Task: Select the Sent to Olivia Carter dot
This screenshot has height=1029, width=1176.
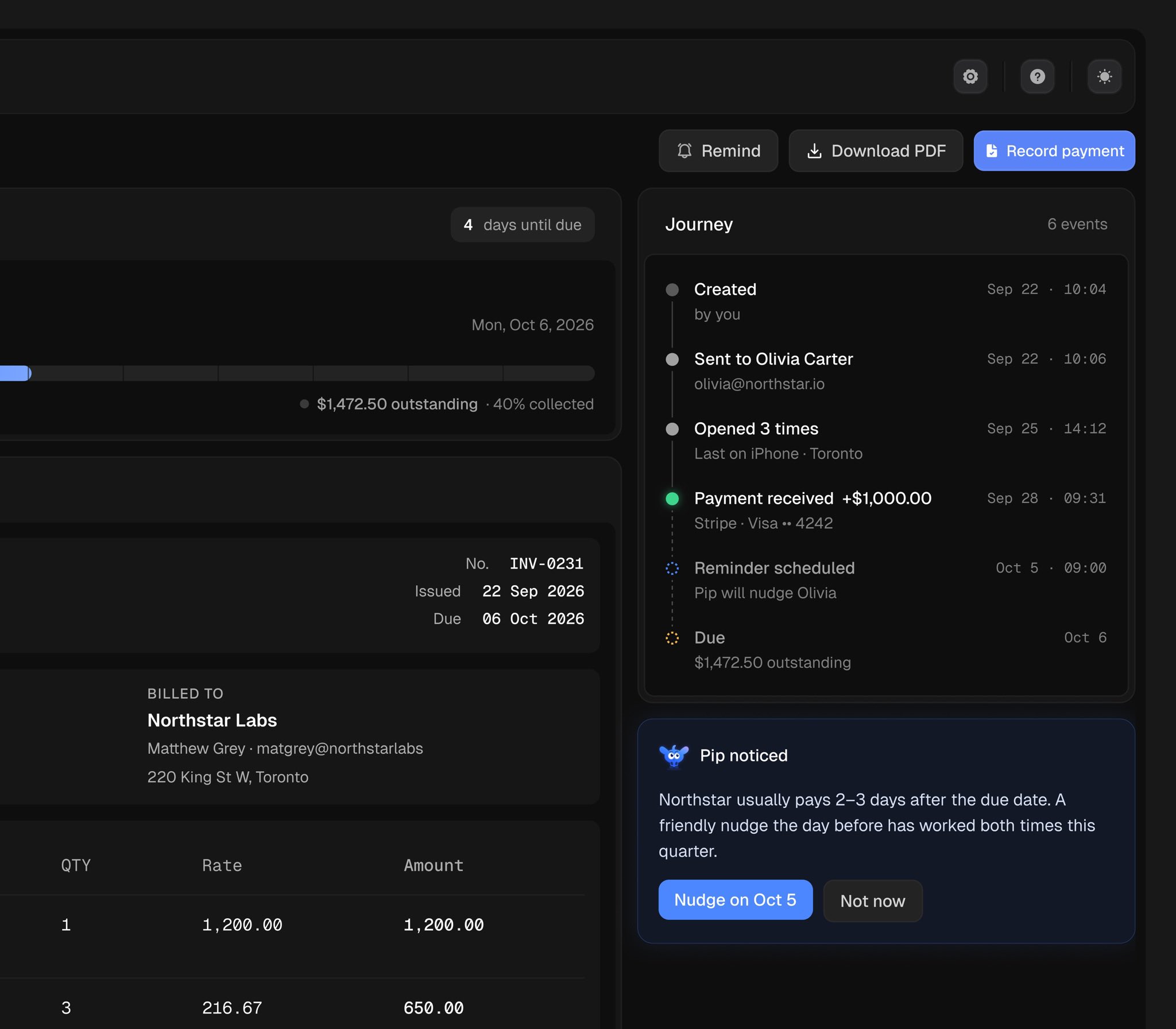Action: click(x=672, y=359)
